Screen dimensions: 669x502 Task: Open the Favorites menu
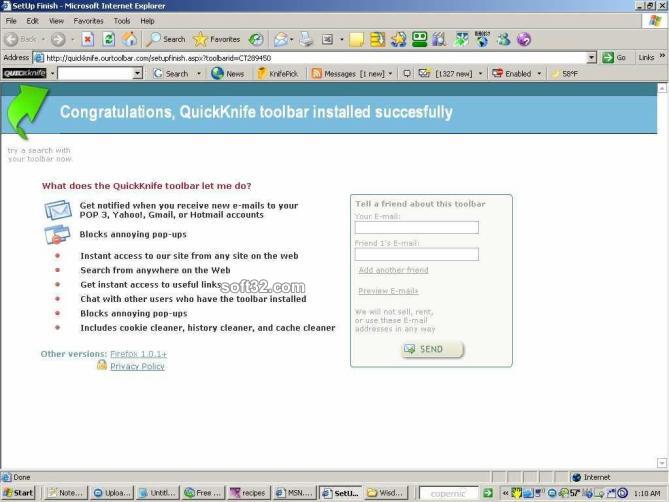(x=88, y=21)
